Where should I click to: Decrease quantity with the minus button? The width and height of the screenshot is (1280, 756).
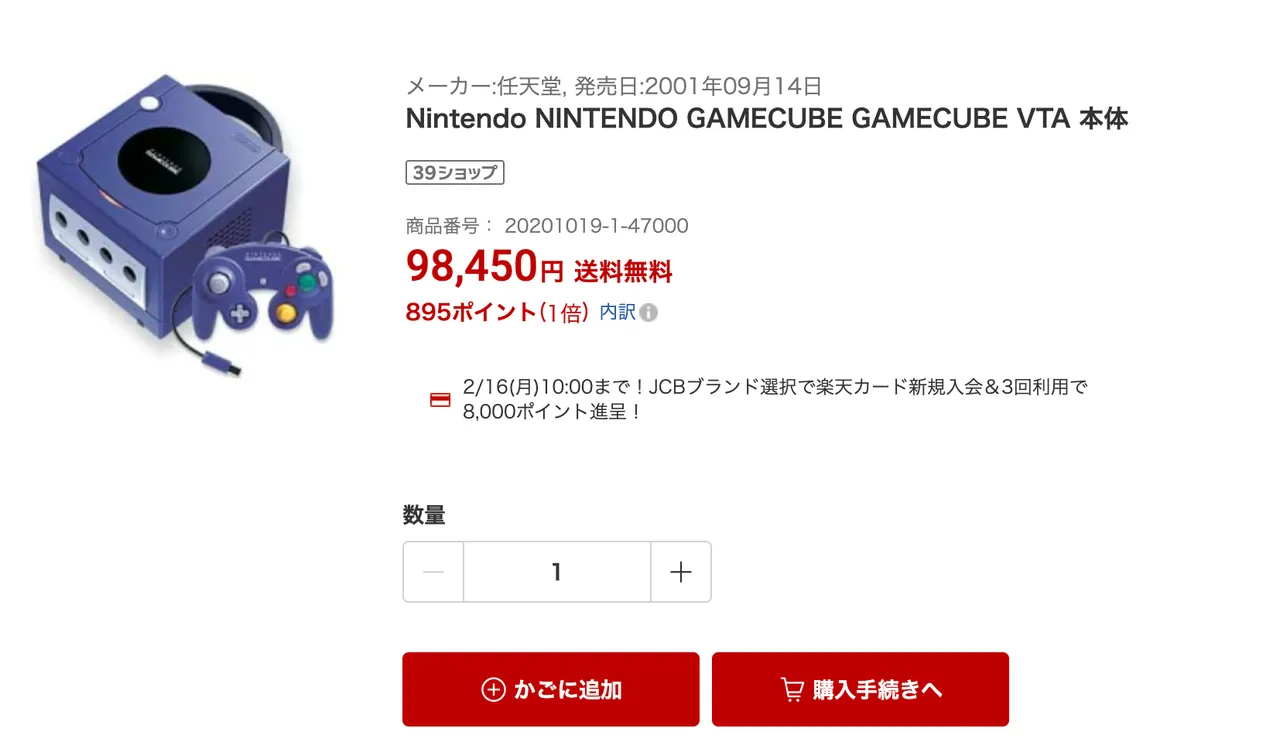(x=433, y=572)
